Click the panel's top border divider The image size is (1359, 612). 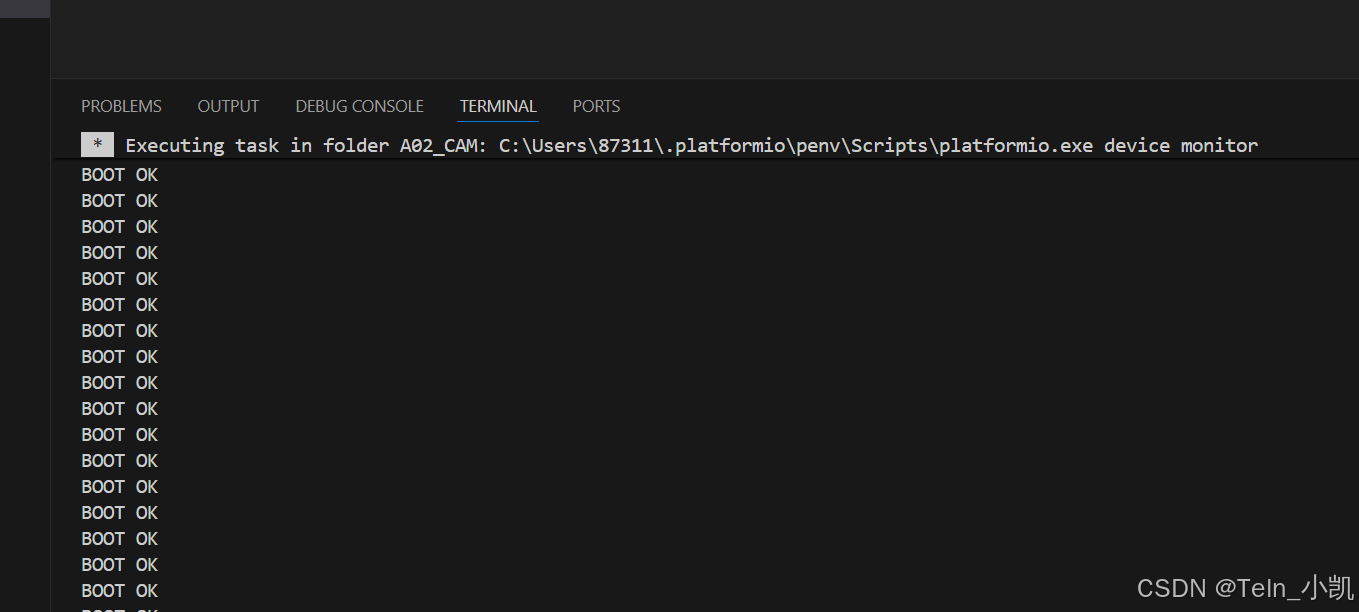[x=705, y=78]
